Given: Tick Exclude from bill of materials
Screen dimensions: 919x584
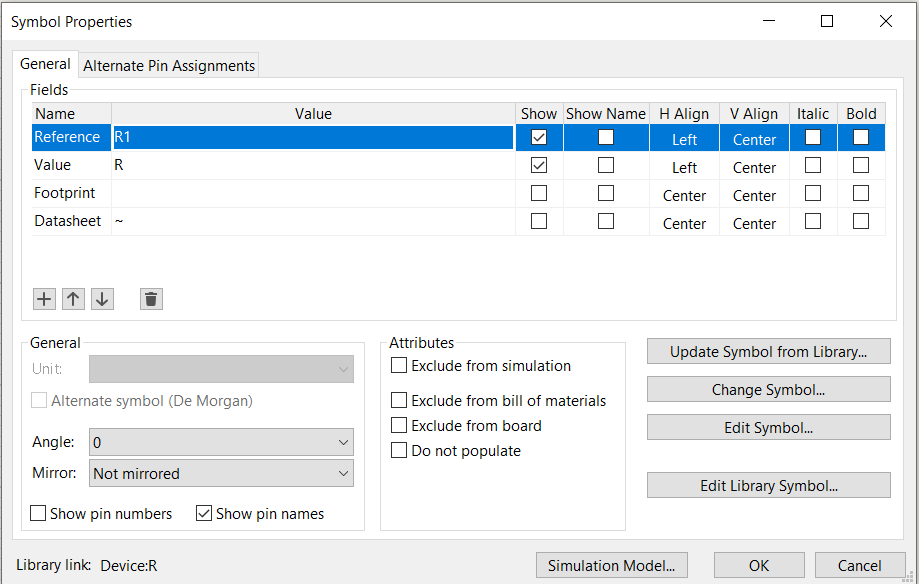Looking at the screenshot, I should [400, 401].
